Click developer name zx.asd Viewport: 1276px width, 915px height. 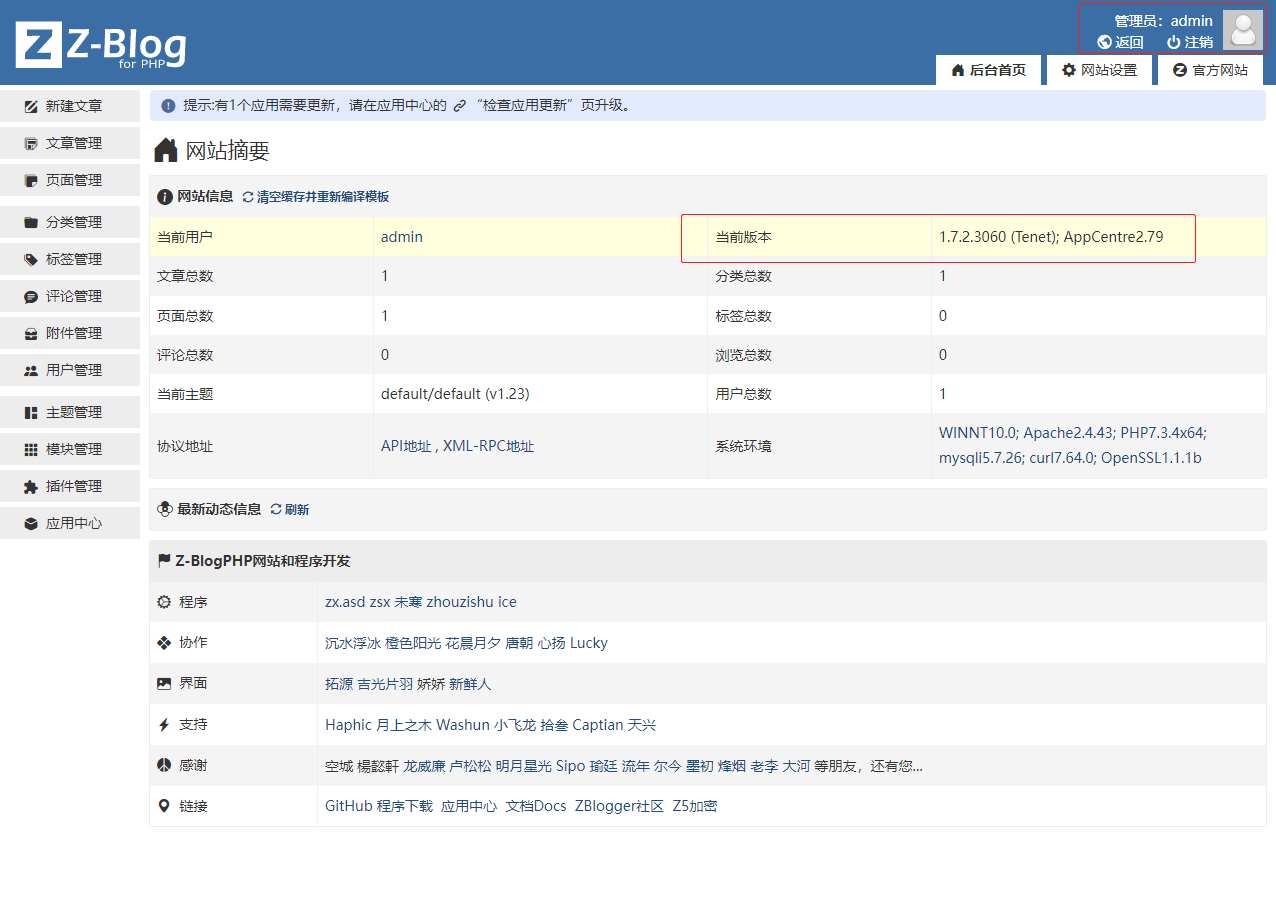(346, 602)
